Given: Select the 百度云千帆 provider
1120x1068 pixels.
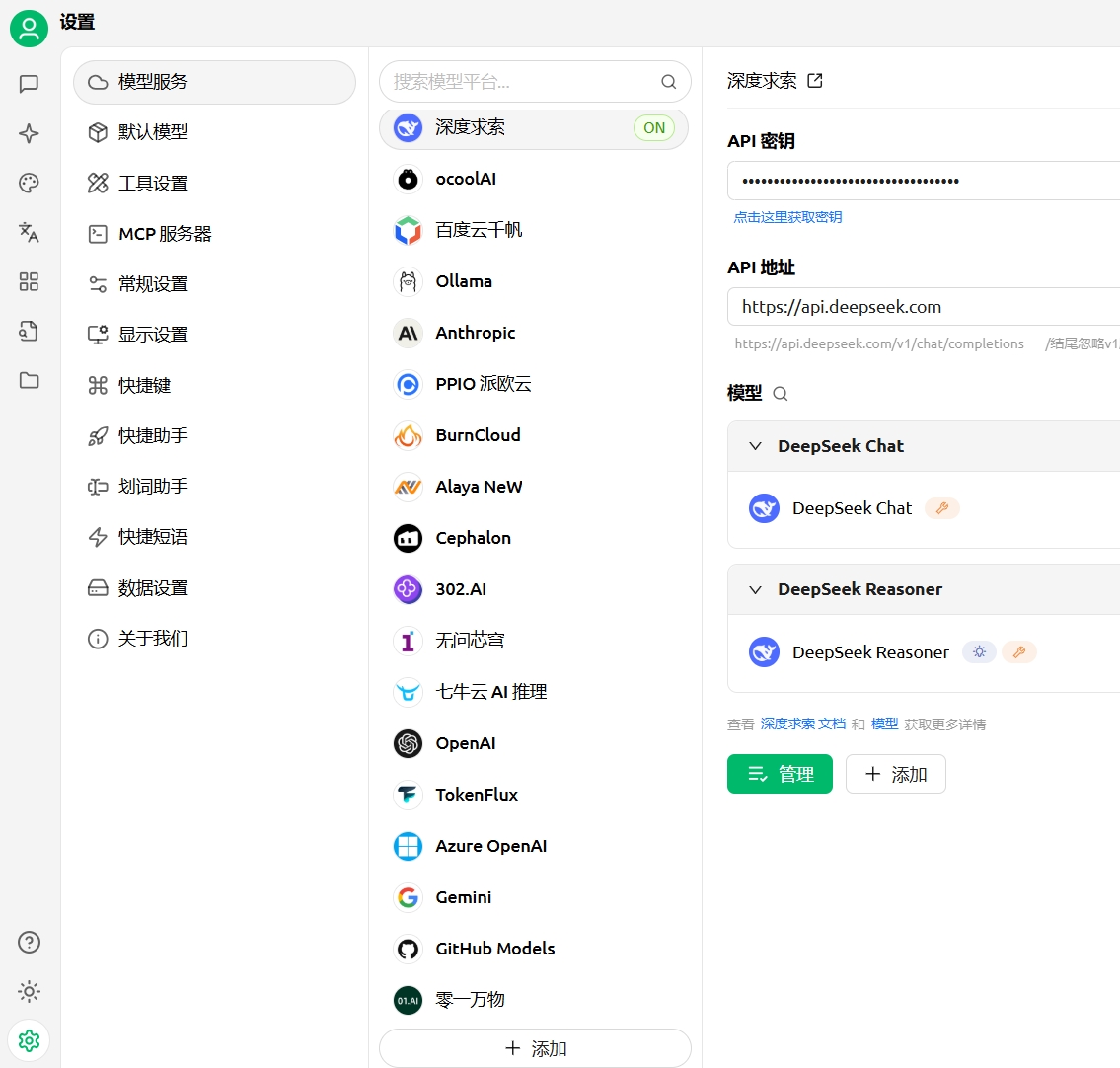Looking at the screenshot, I should tap(534, 230).
